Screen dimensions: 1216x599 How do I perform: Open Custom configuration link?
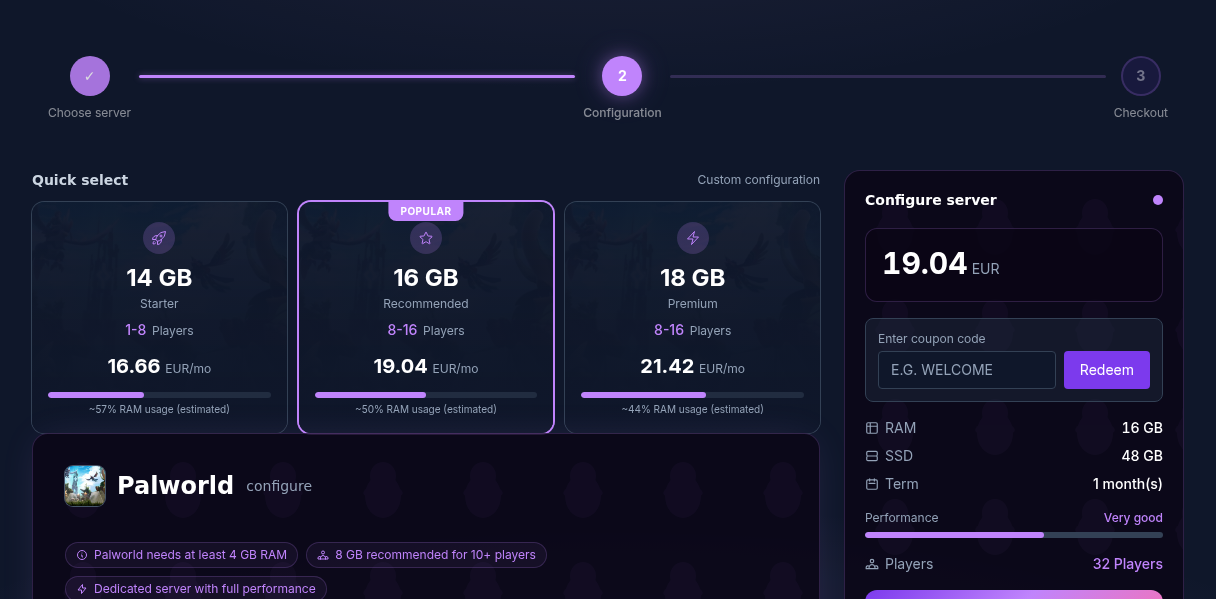point(758,180)
